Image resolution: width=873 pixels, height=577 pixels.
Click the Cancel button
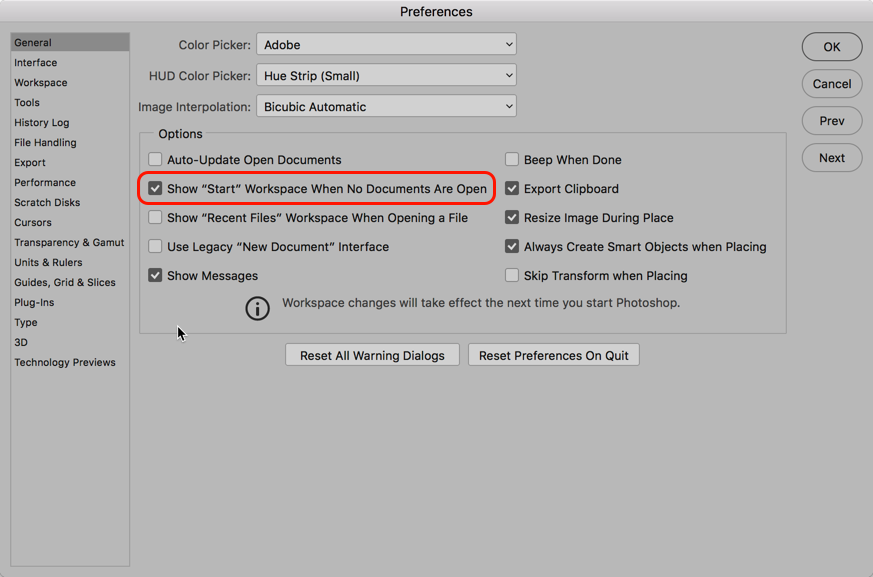tap(832, 84)
